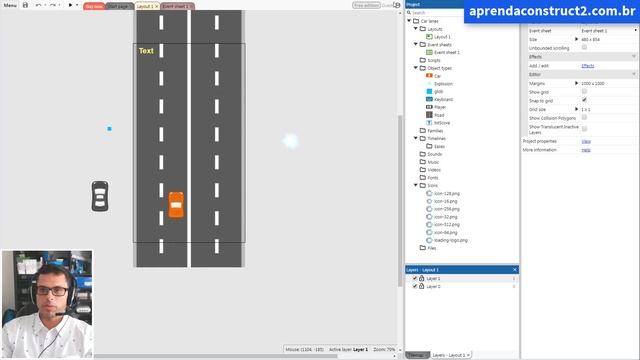Click the Project bar search field
The height and width of the screenshot is (360, 640).
(435, 13)
